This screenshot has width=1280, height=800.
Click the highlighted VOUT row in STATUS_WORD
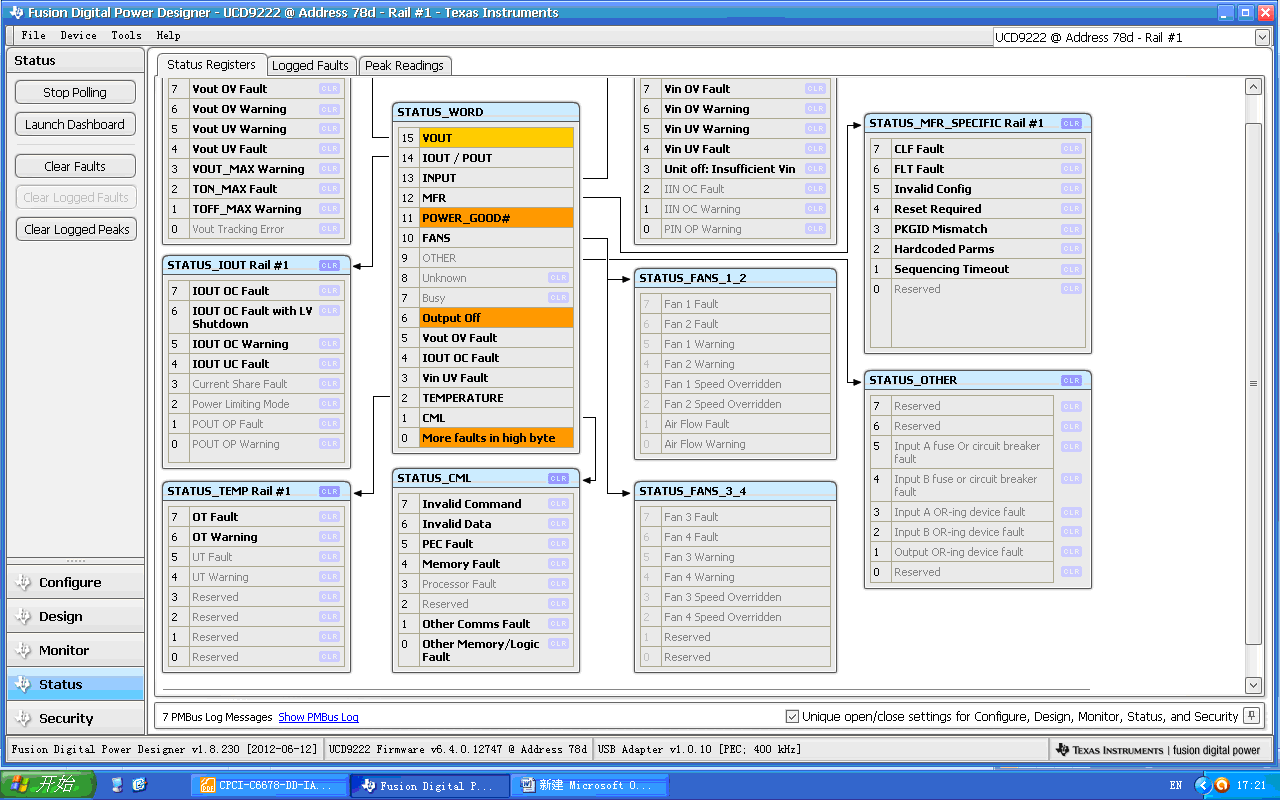[x=486, y=138]
